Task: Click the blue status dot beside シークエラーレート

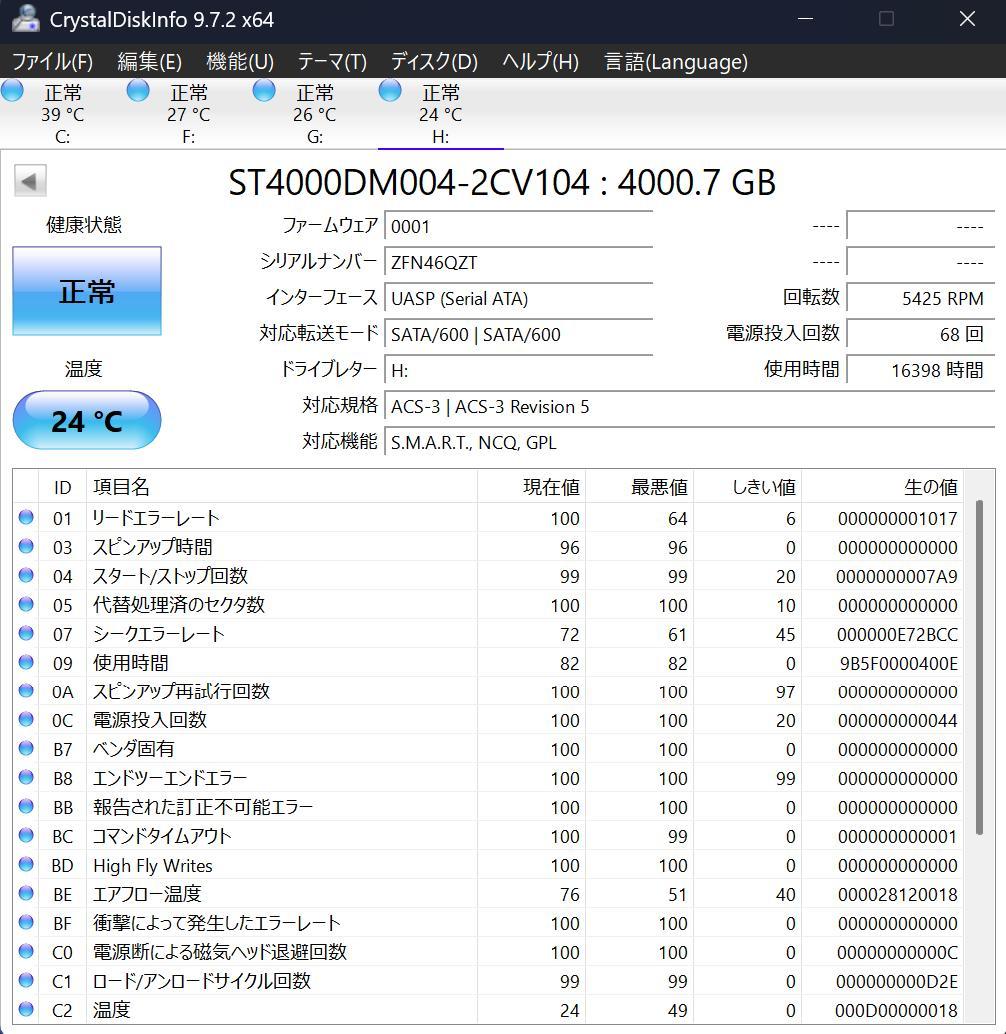Action: pos(27,634)
